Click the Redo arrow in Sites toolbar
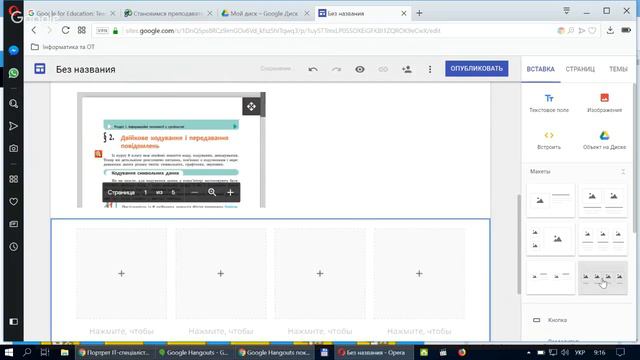640x360 pixels. pyautogui.click(x=336, y=69)
